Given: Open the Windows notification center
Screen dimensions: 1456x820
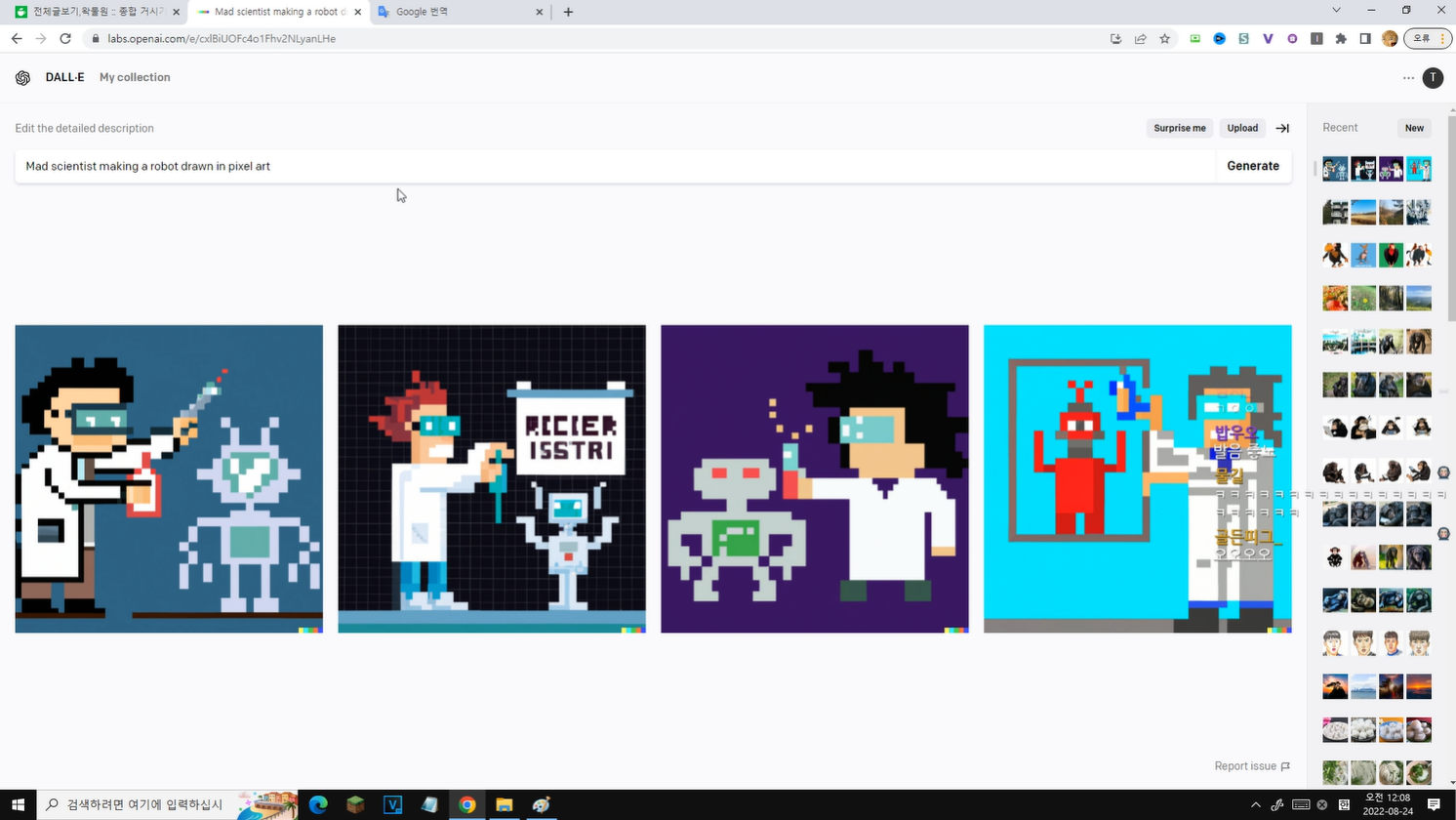Looking at the screenshot, I should (x=1434, y=805).
